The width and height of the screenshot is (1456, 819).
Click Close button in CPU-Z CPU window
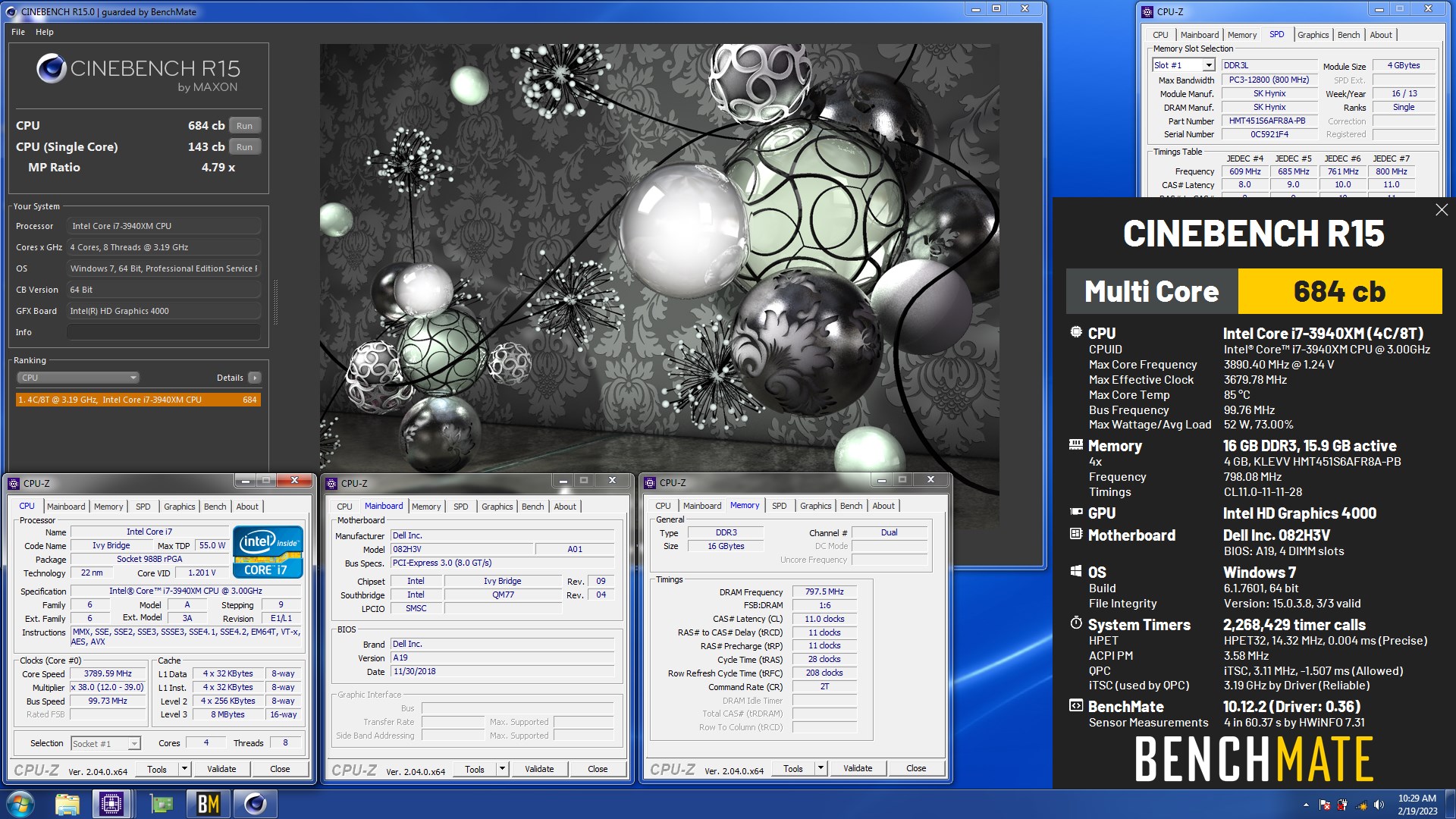click(280, 769)
